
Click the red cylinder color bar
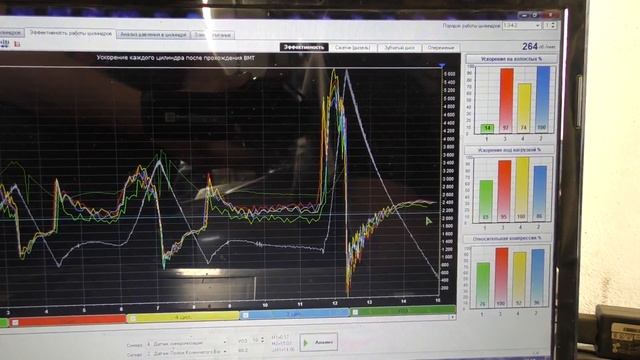[68, 320]
